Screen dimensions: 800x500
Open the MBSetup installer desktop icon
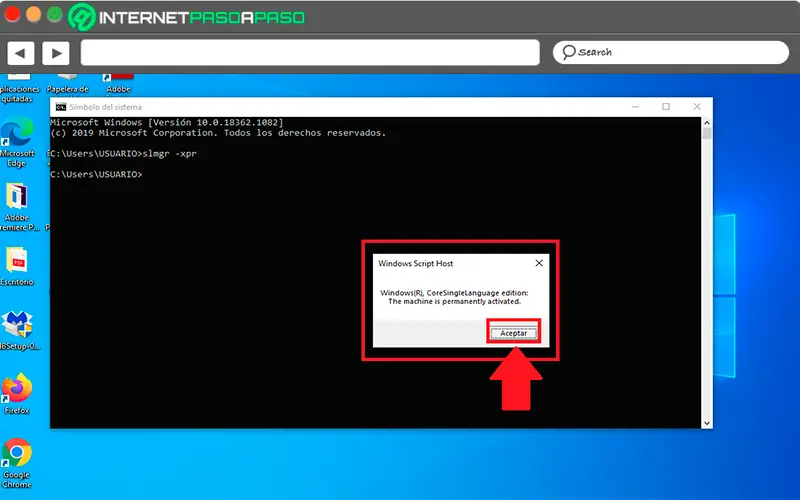(18, 331)
